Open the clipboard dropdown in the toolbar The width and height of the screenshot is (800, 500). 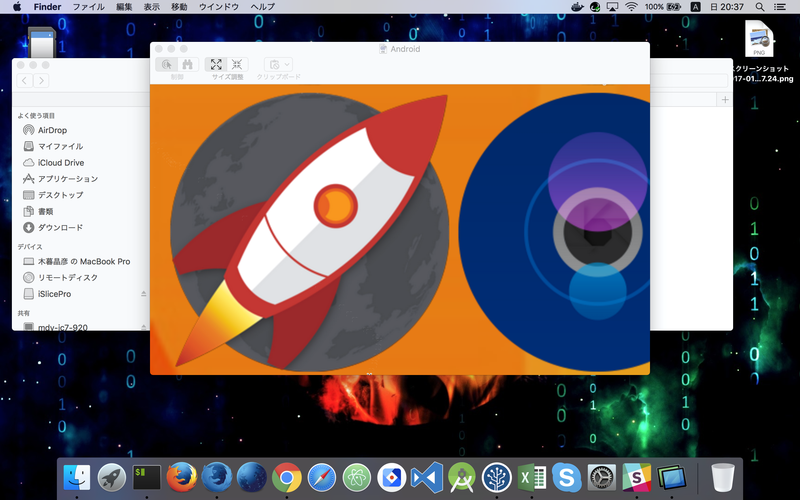point(278,64)
